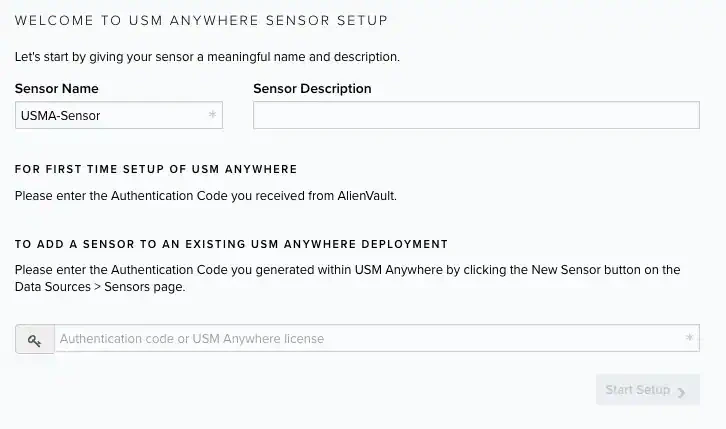Click the 'Let's start by giving' intro text
Viewport: 726px width, 429px height.
pos(207,57)
